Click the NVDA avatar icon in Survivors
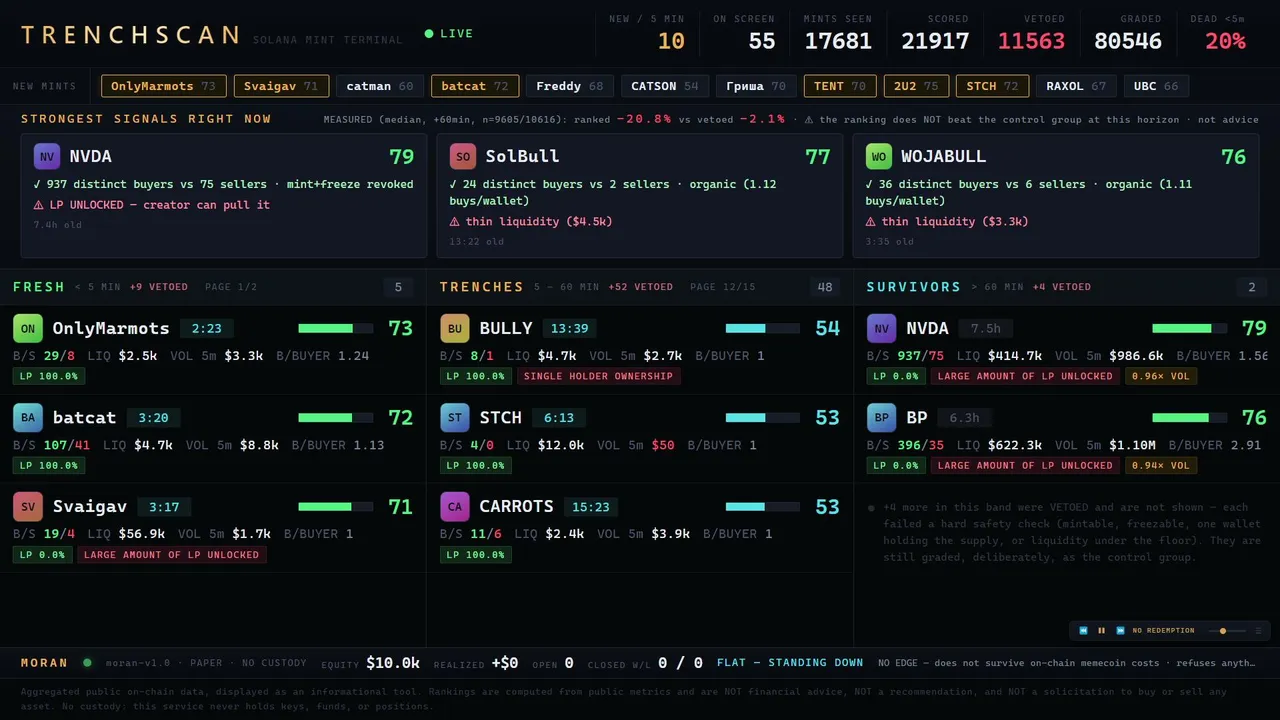Screen dimensions: 1280x720 click(x=881, y=328)
